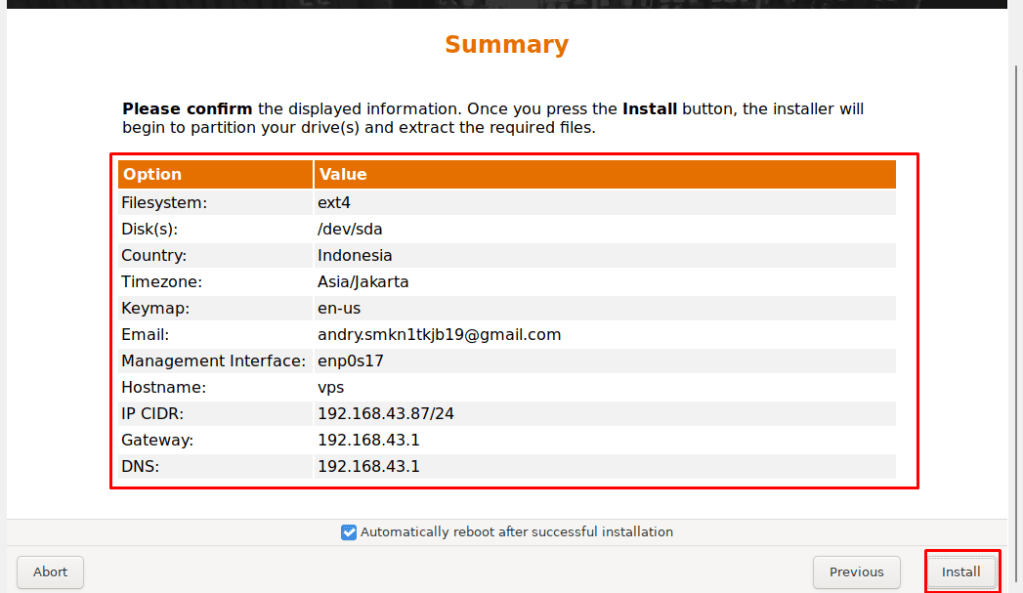Select the Asia/Jakarta timezone value
The height and width of the screenshot is (593, 1023).
(363, 282)
